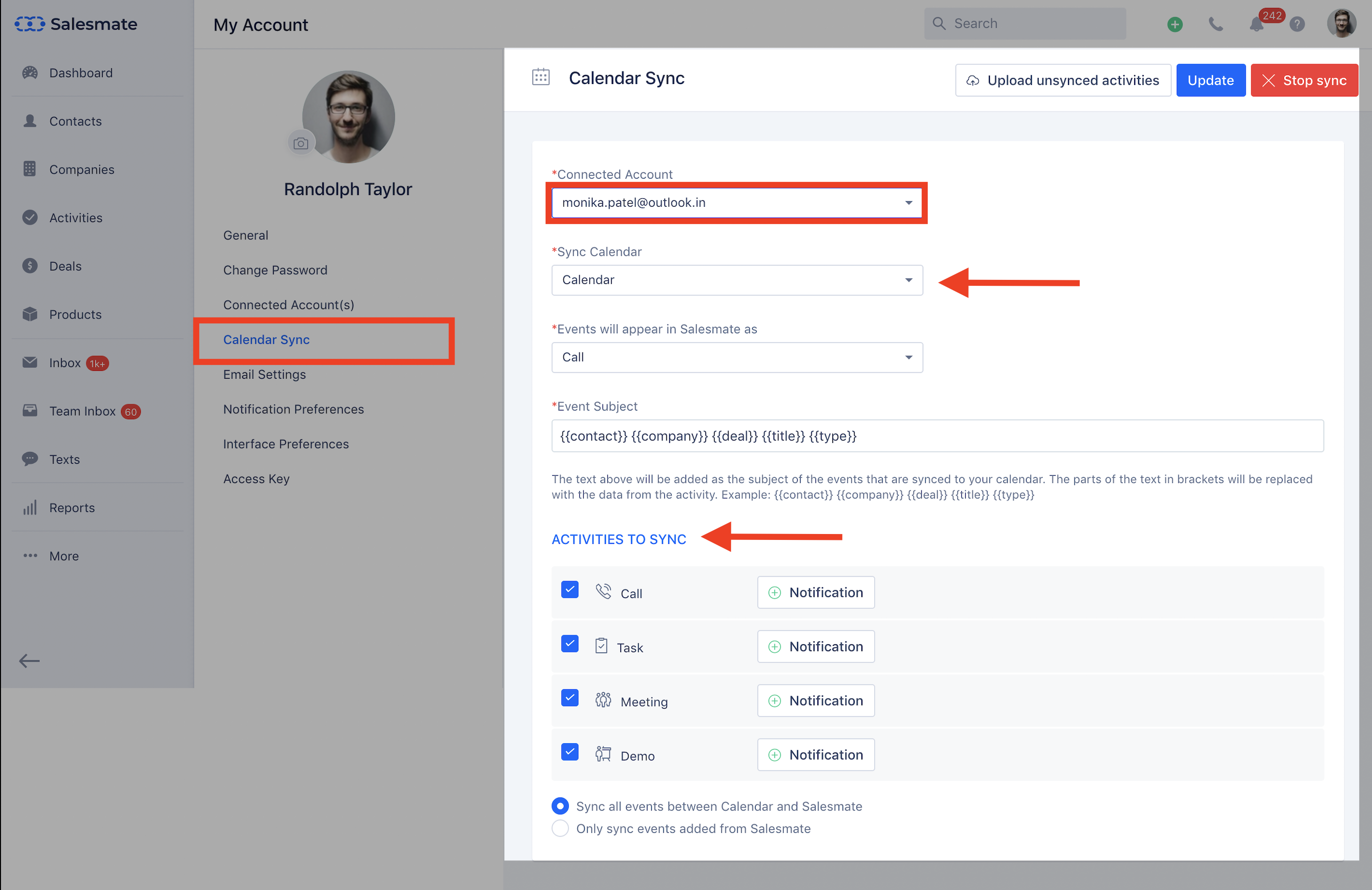Open Team Inbox tray icon

point(30,411)
